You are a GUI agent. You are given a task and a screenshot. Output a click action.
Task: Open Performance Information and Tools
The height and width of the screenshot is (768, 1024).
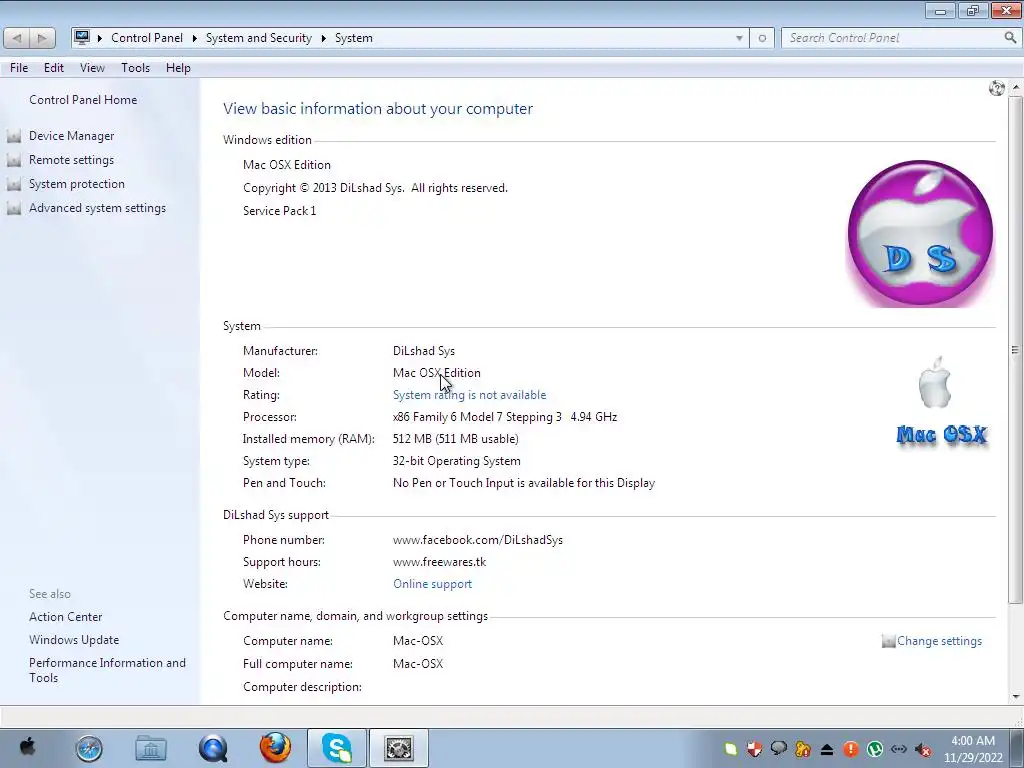coord(107,670)
